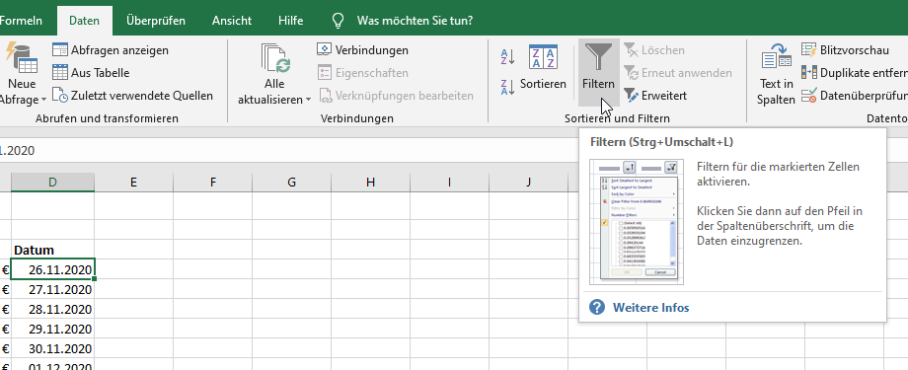
Task: Select column G header
Action: pyautogui.click(x=291, y=182)
